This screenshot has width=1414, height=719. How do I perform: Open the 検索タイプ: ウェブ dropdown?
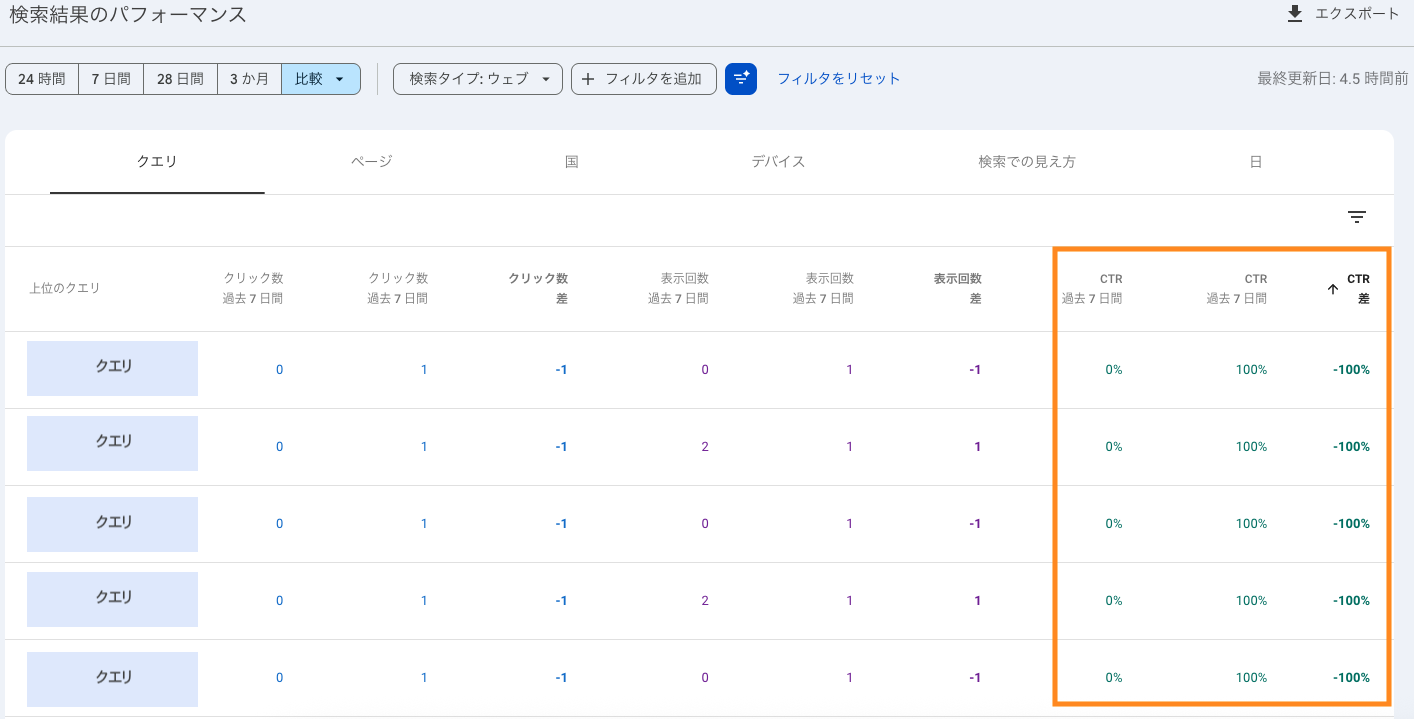click(x=478, y=79)
